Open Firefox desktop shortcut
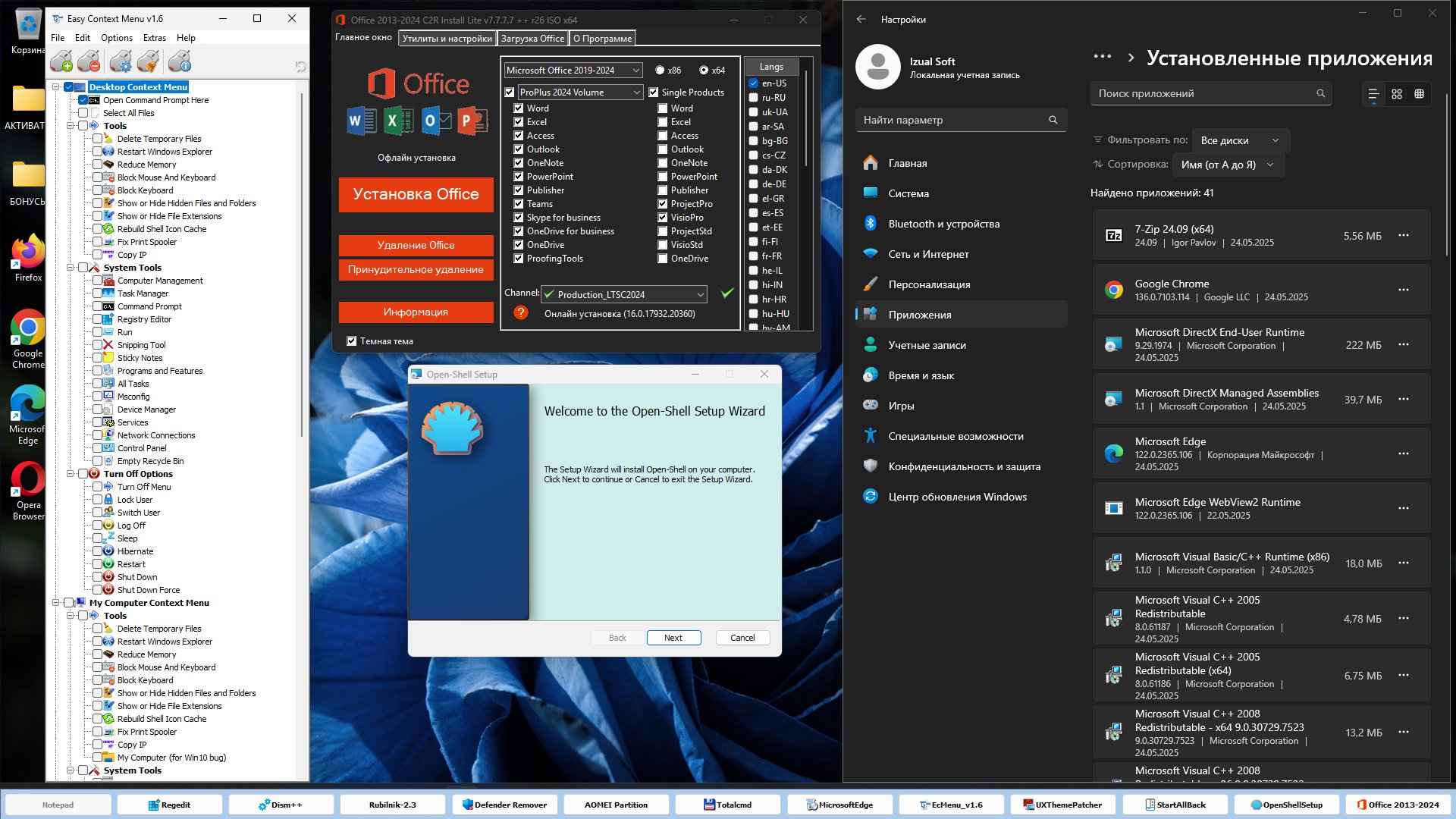This screenshot has height=819, width=1456. [x=28, y=259]
